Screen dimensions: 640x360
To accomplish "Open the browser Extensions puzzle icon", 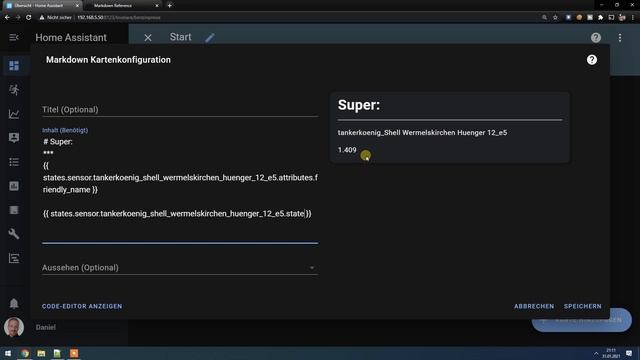I will point(600,18).
